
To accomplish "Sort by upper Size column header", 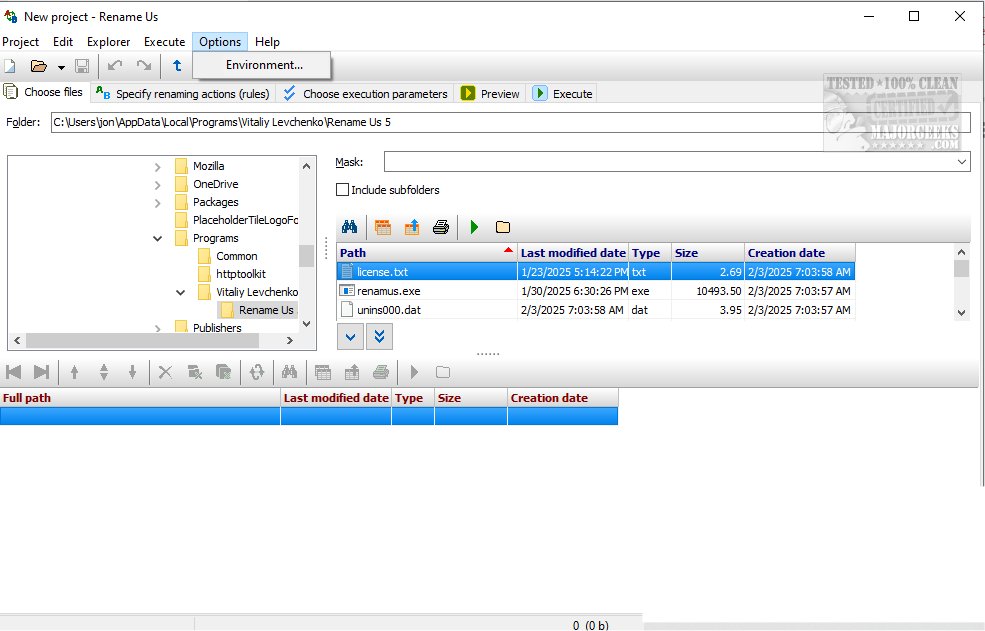I will tap(708, 253).
